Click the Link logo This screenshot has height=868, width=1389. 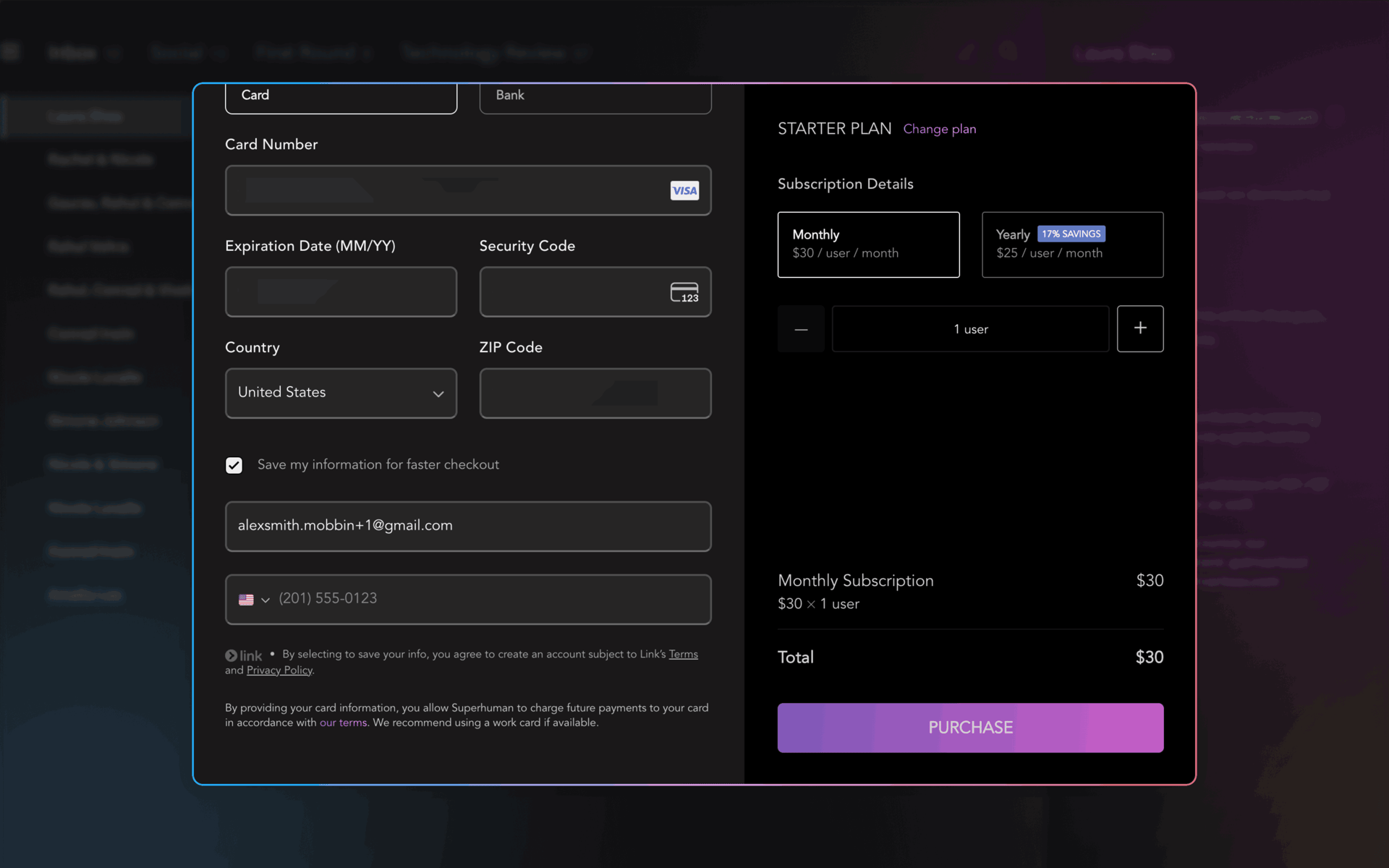[243, 655]
